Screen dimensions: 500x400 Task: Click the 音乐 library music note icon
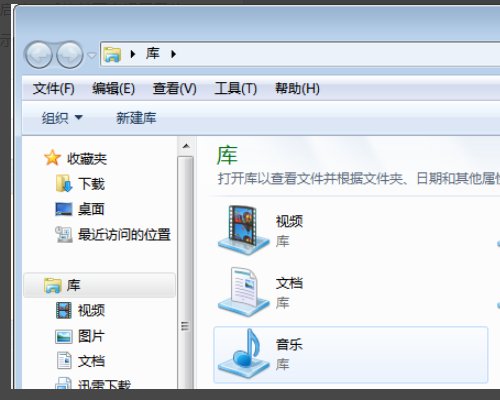click(244, 354)
